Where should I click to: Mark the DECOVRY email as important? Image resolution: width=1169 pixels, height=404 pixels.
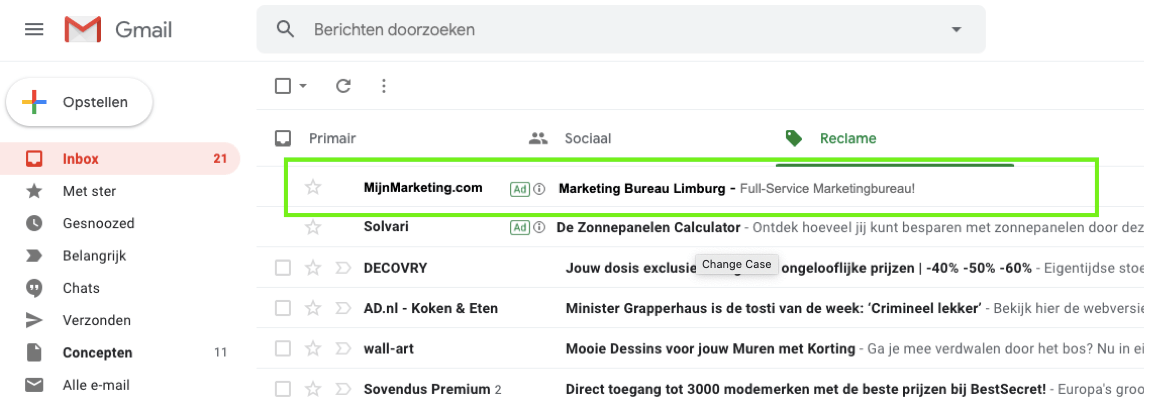tap(342, 268)
